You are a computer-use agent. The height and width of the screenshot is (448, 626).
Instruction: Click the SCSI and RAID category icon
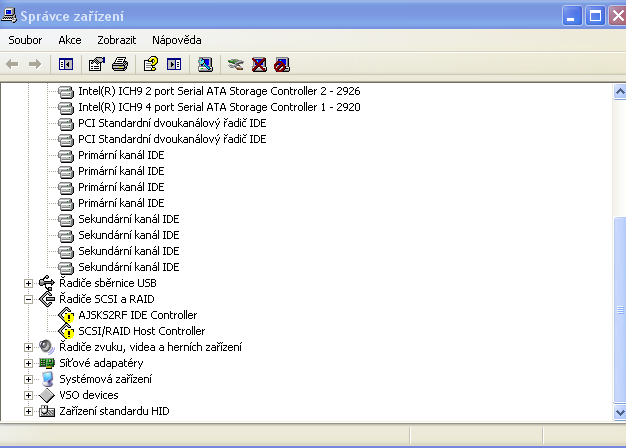pos(47,299)
